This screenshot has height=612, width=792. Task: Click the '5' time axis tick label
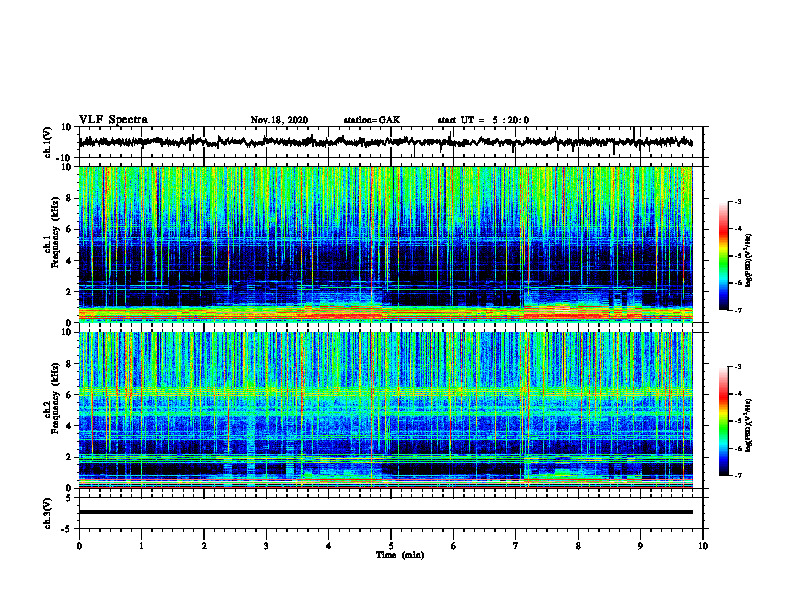391,546
